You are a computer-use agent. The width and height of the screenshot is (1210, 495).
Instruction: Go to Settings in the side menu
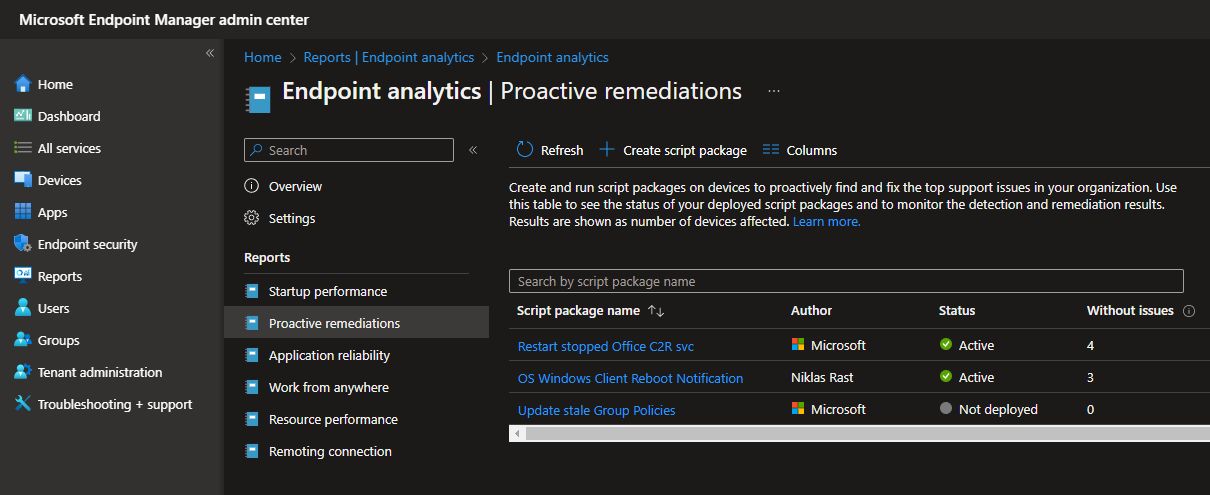coord(291,219)
